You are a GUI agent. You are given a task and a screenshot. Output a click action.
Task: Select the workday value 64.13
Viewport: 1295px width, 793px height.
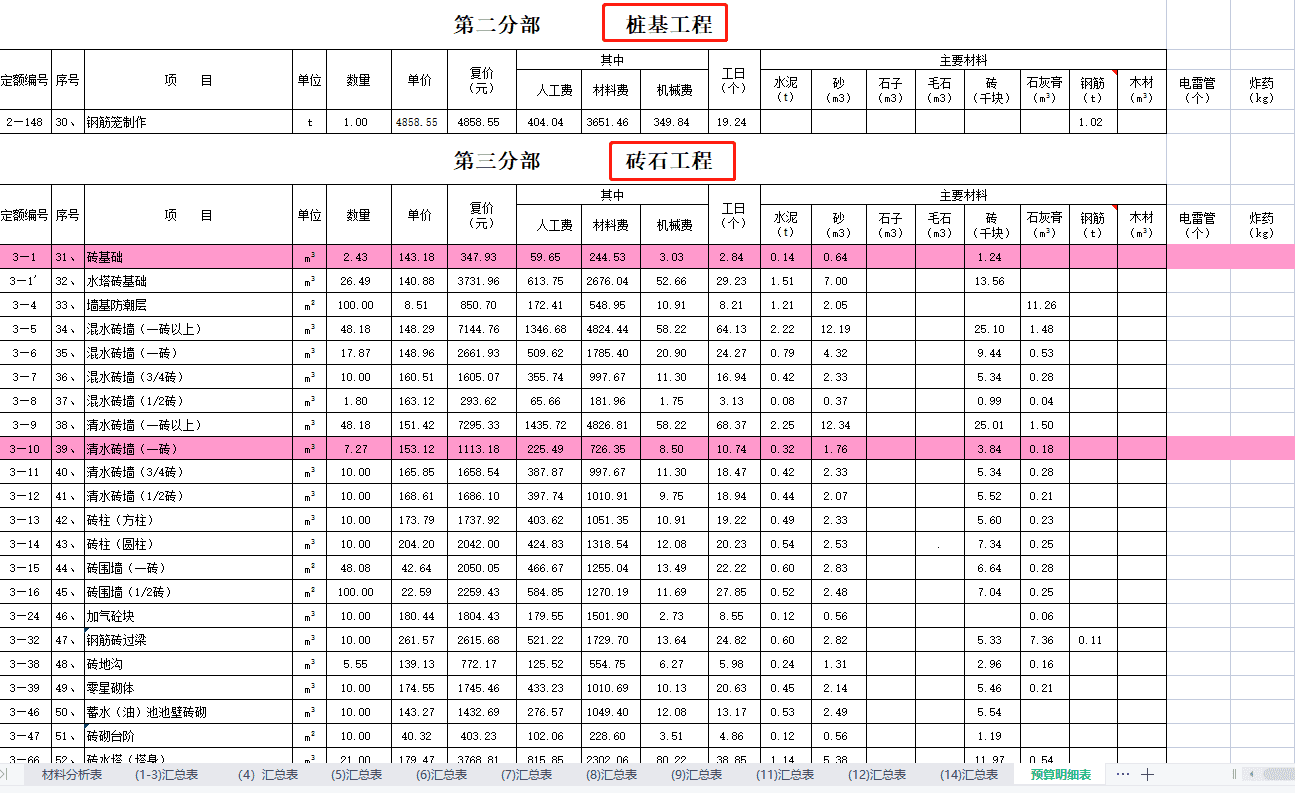pyautogui.click(x=734, y=329)
